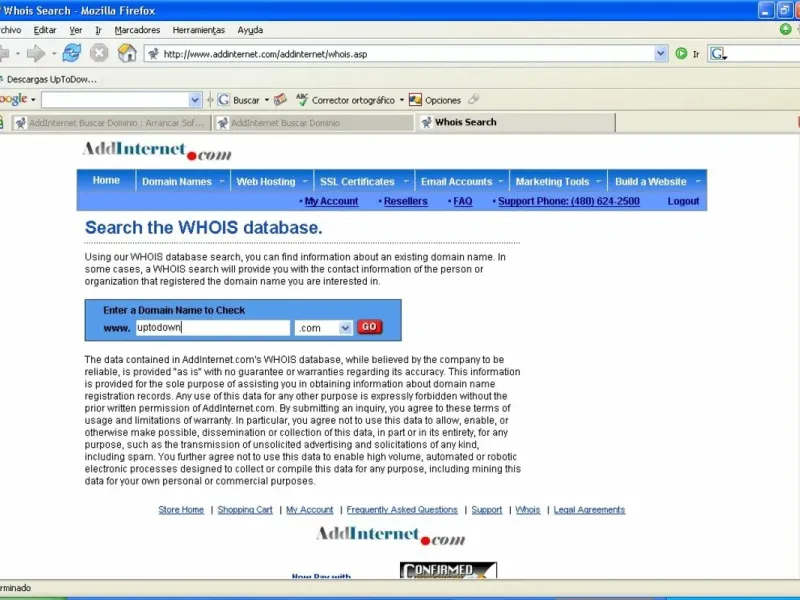The width and height of the screenshot is (800, 600).
Task: Switch to the Arrancar Sof... browser tab
Action: tap(111, 123)
